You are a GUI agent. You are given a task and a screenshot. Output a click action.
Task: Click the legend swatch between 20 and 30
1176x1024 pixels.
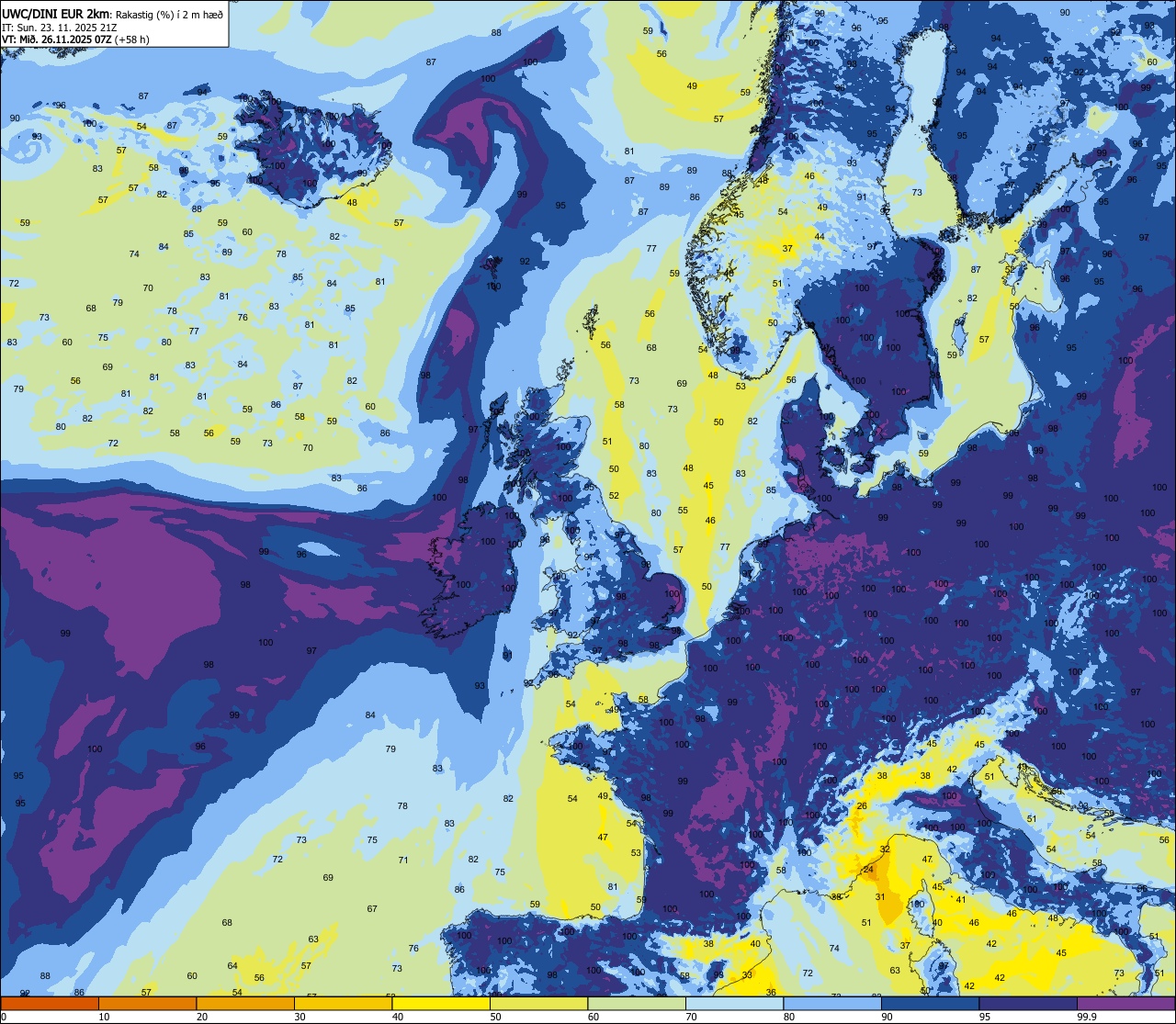coord(245,1004)
